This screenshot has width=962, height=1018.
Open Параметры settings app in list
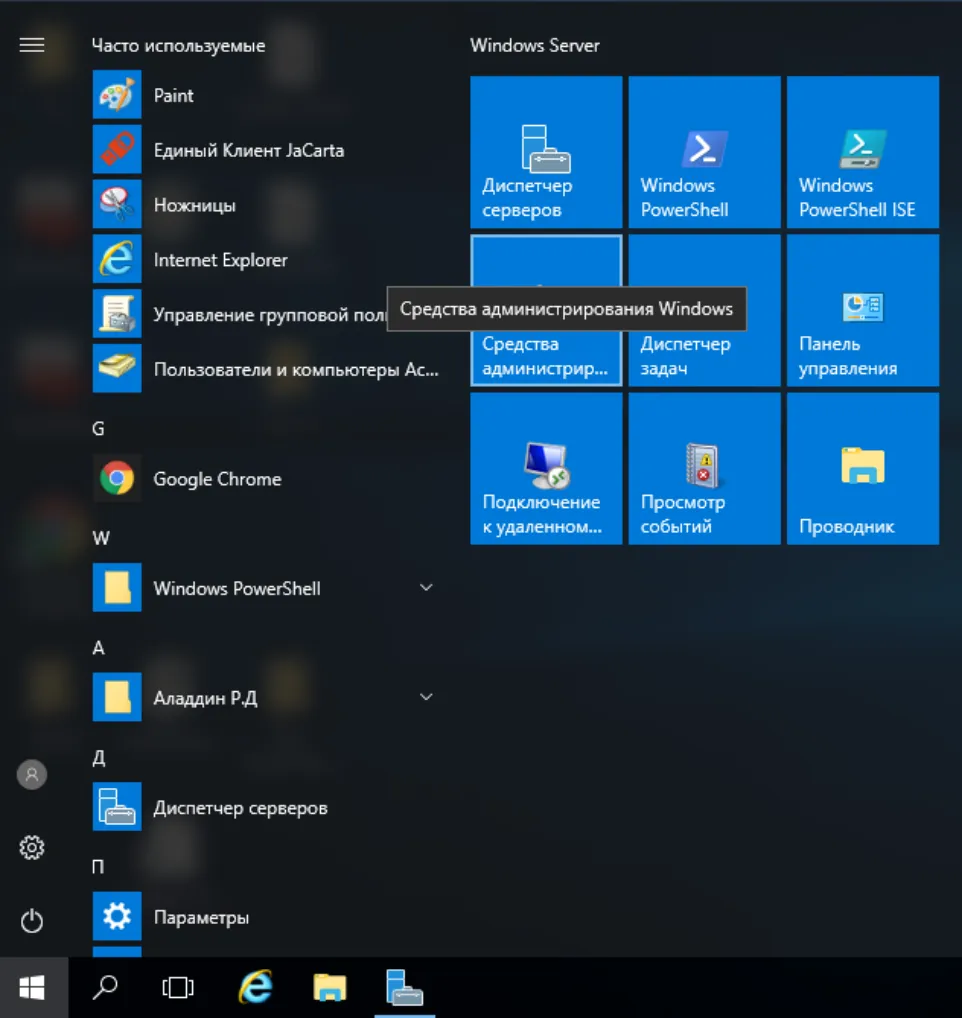point(266,917)
